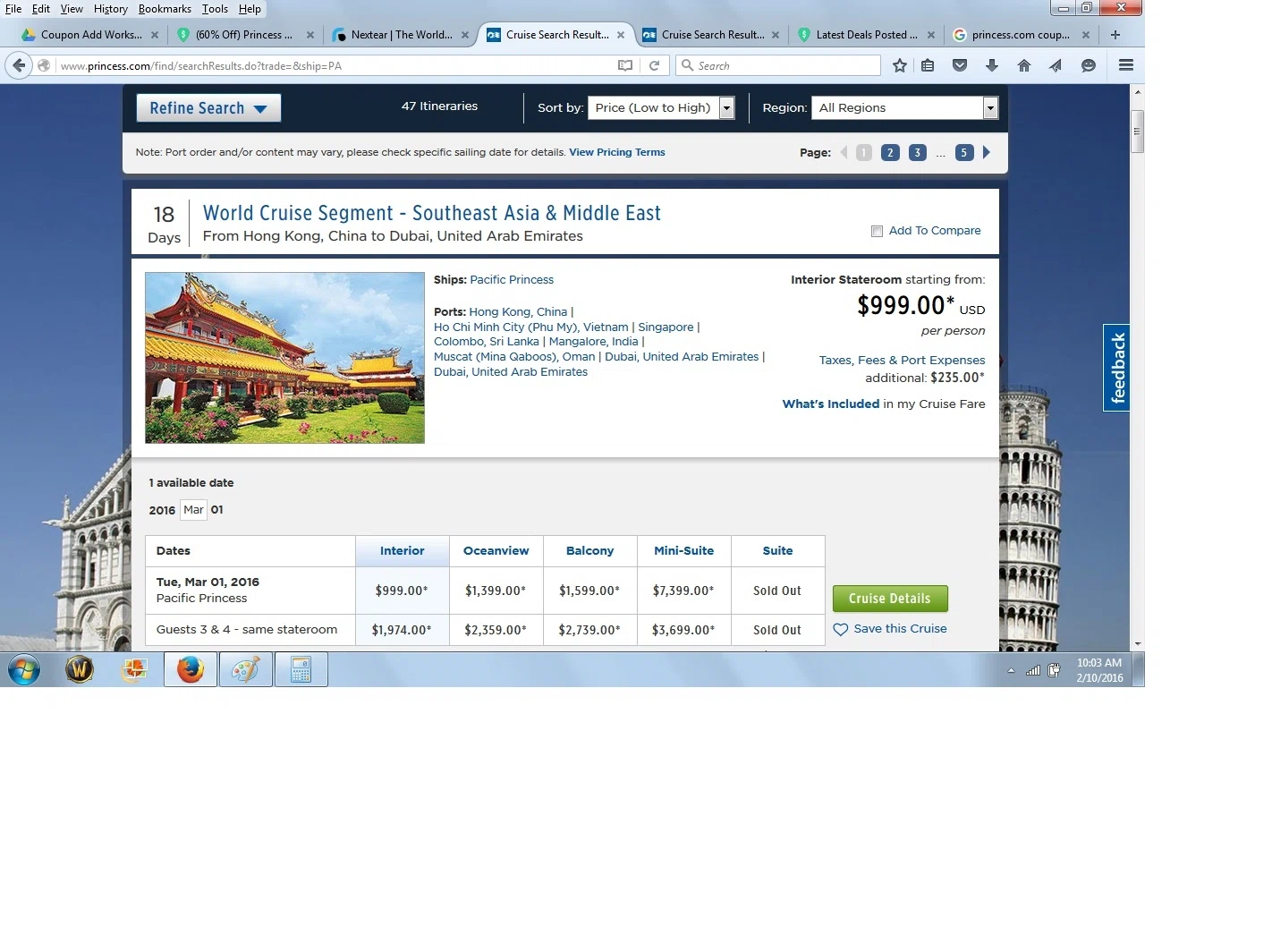
Task: Go to results page 5
Action: pos(963,152)
